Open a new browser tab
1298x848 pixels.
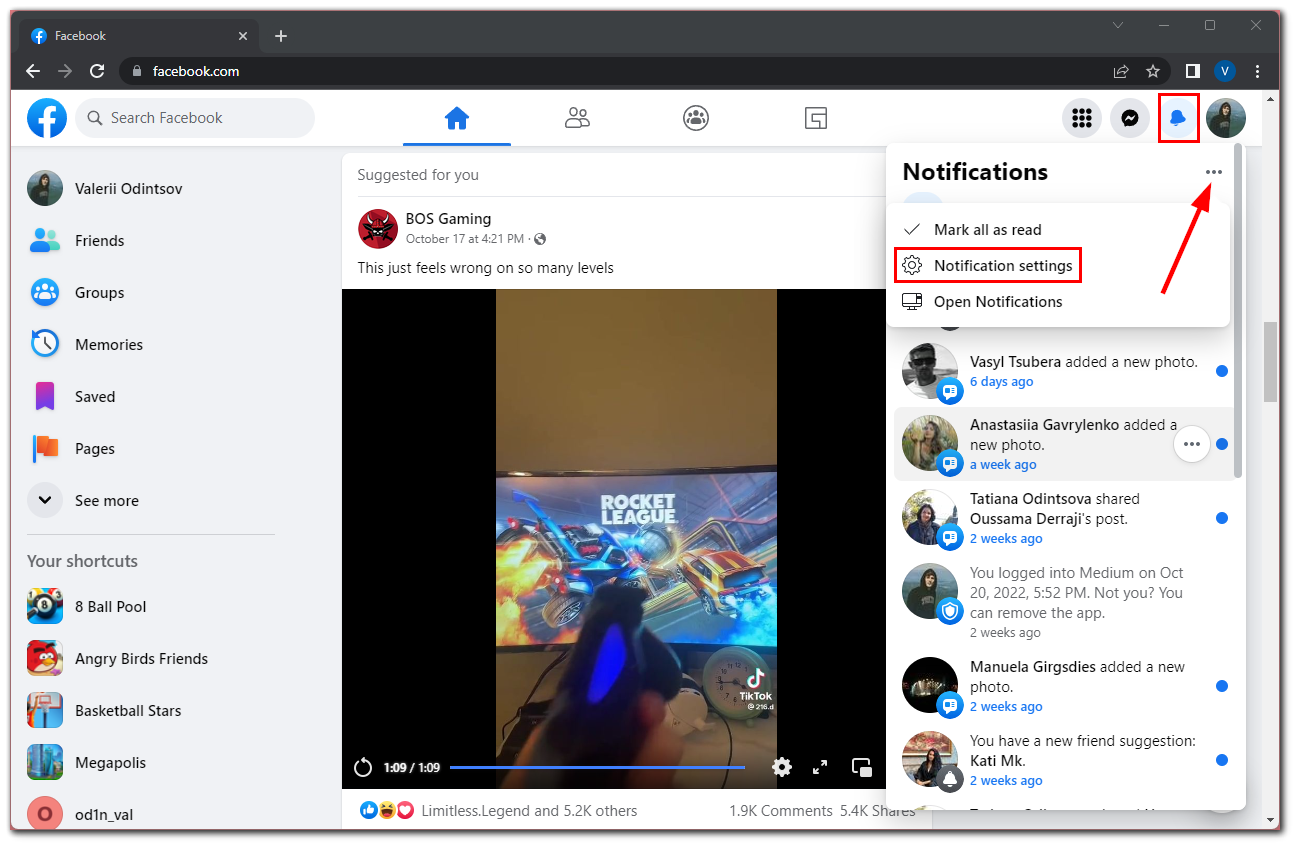click(x=281, y=36)
